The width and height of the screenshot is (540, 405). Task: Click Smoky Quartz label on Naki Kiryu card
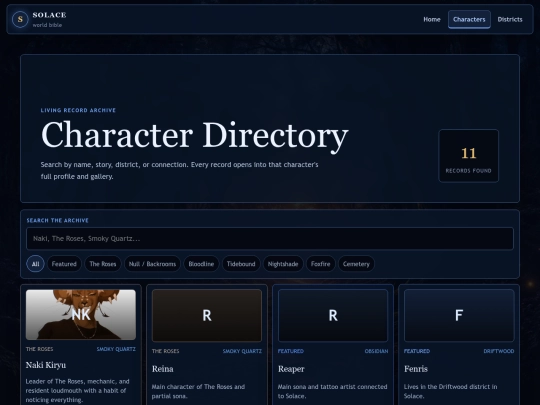click(x=116, y=349)
